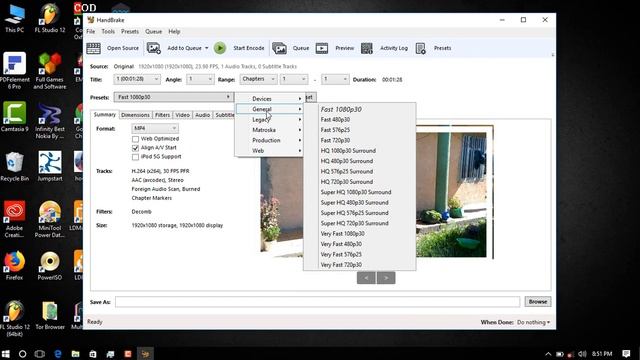Open action center notification icon

(627, 354)
